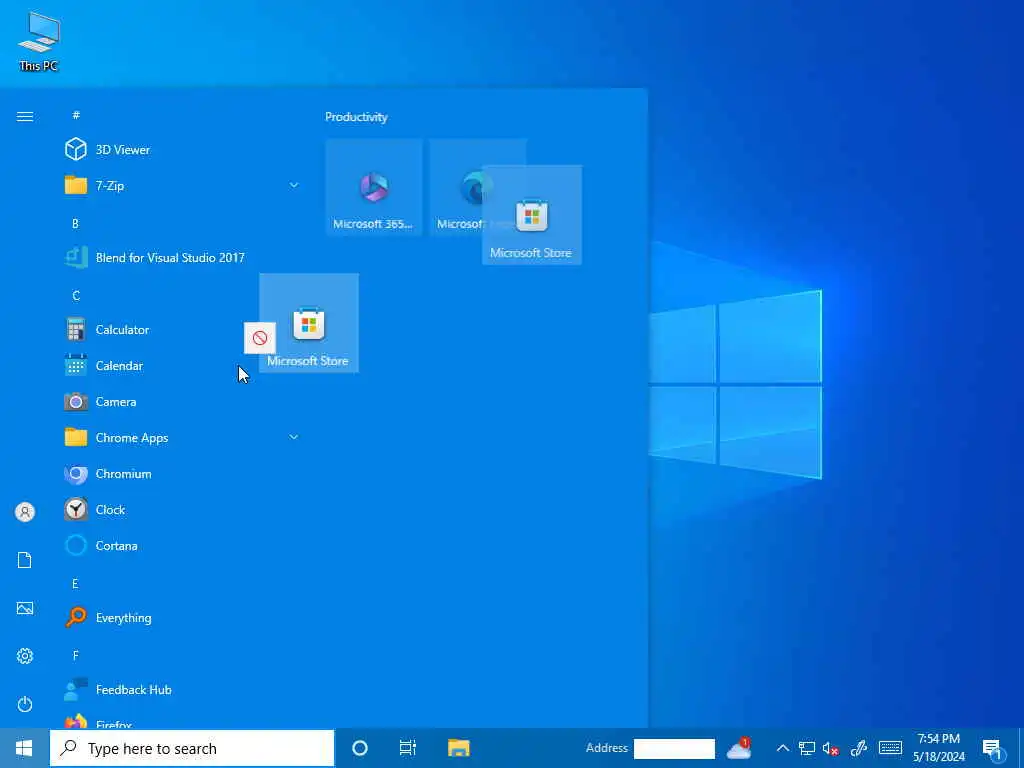
Task: Click the F letter header
Action: click(75, 655)
